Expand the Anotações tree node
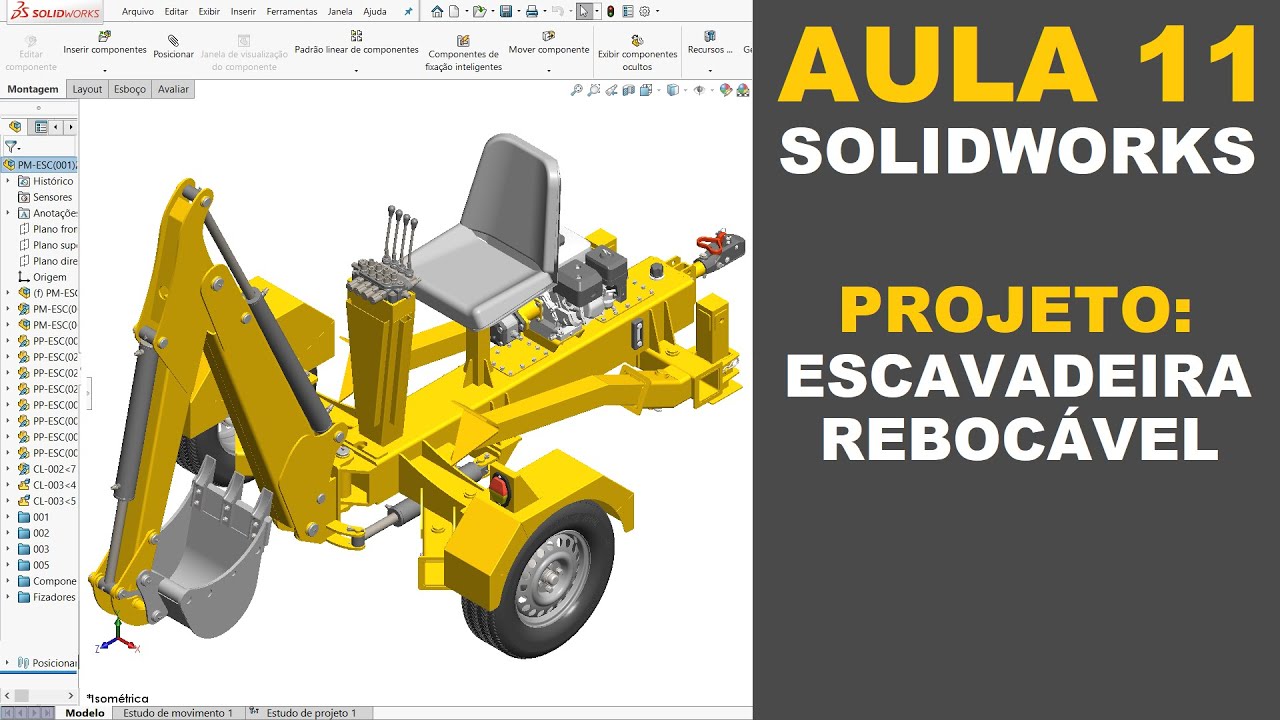1280x720 pixels. tap(8, 213)
